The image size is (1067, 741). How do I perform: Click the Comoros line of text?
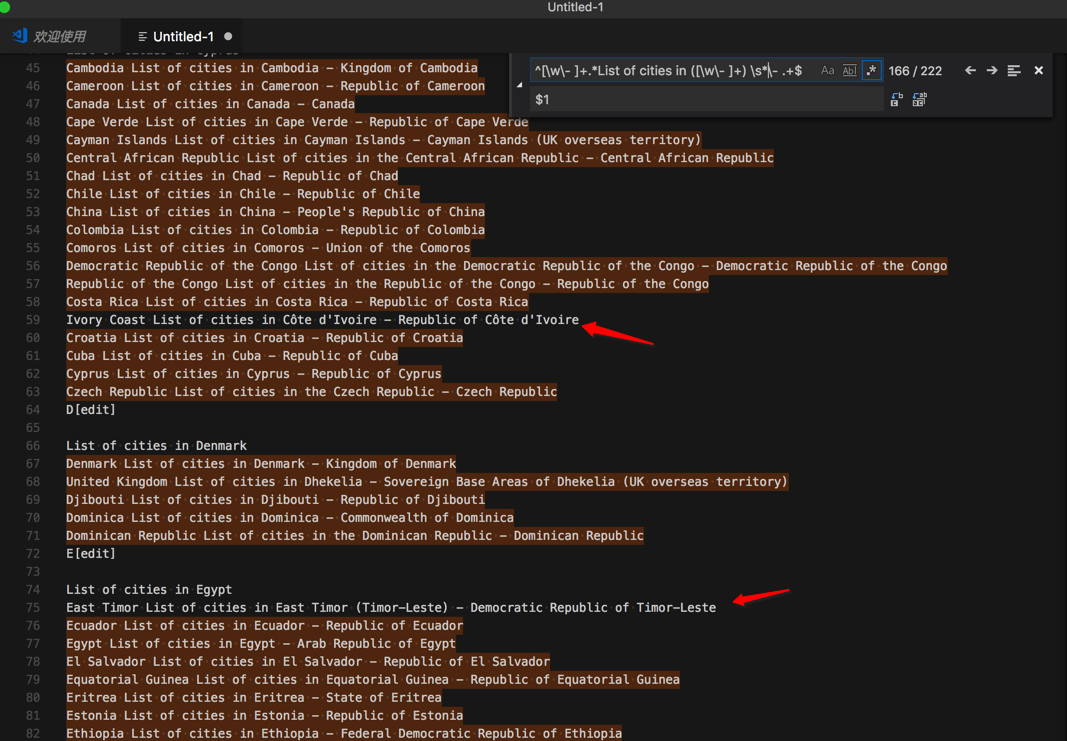tap(268, 248)
